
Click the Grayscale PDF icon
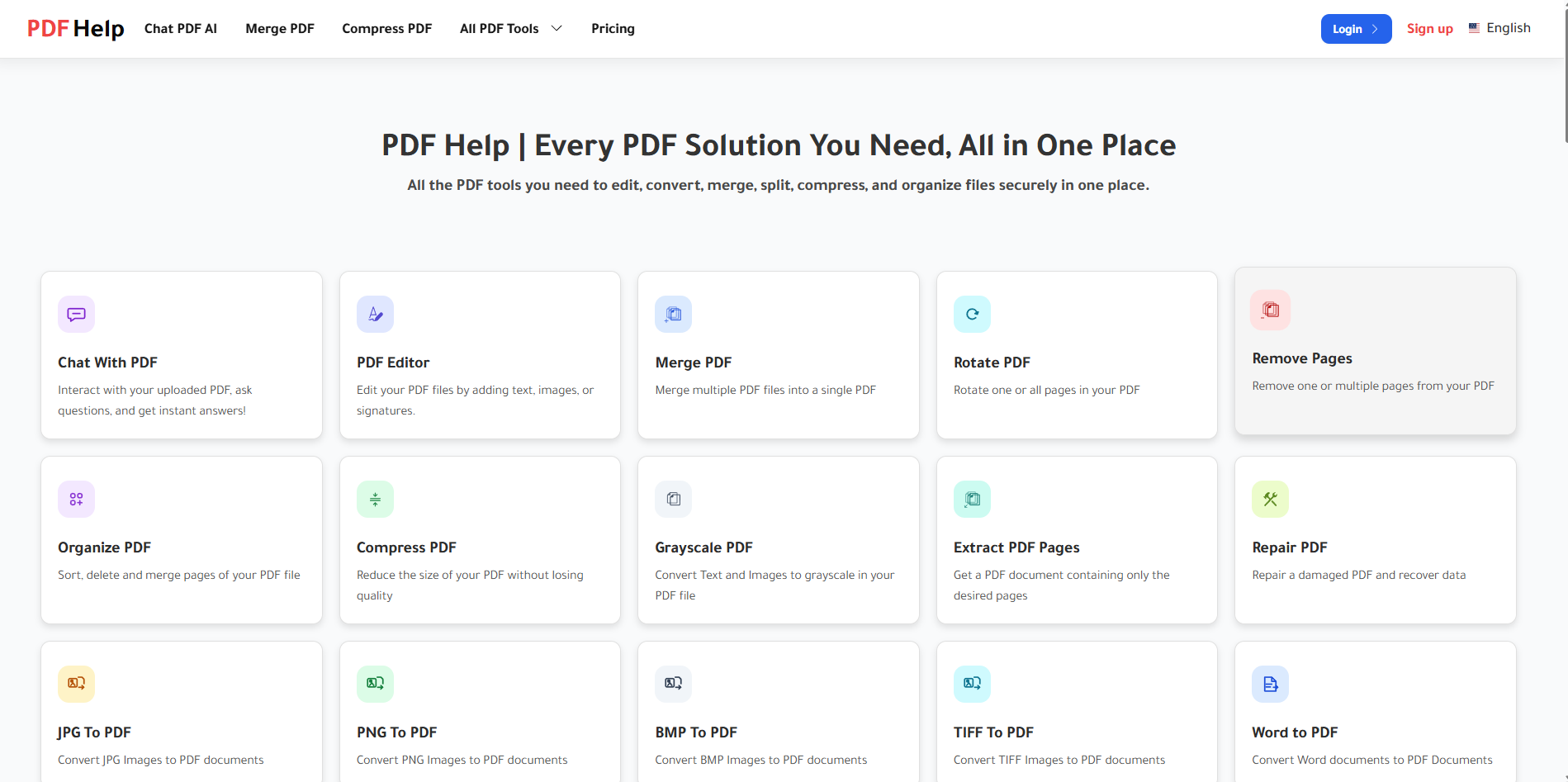[673, 500]
